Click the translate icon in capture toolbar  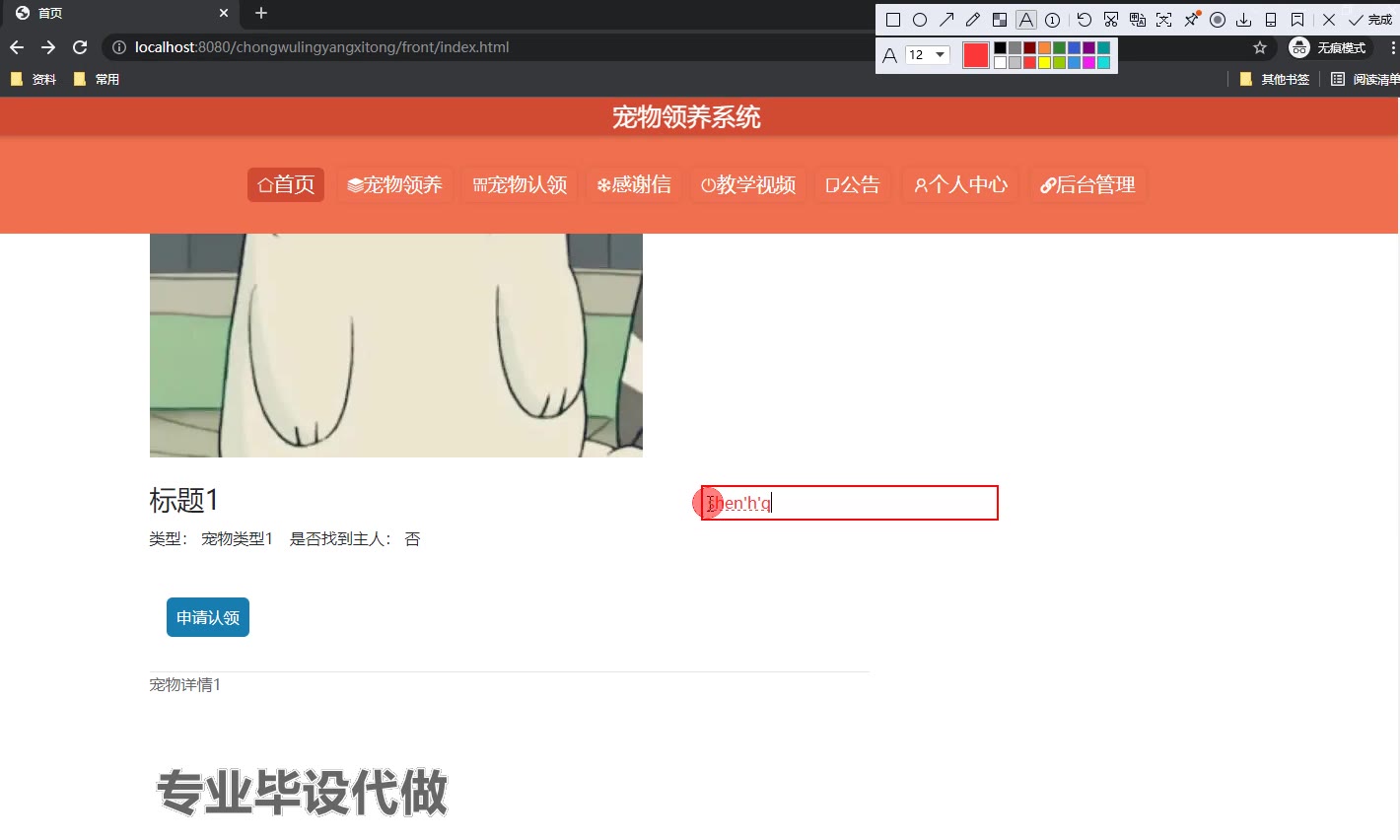(1138, 20)
